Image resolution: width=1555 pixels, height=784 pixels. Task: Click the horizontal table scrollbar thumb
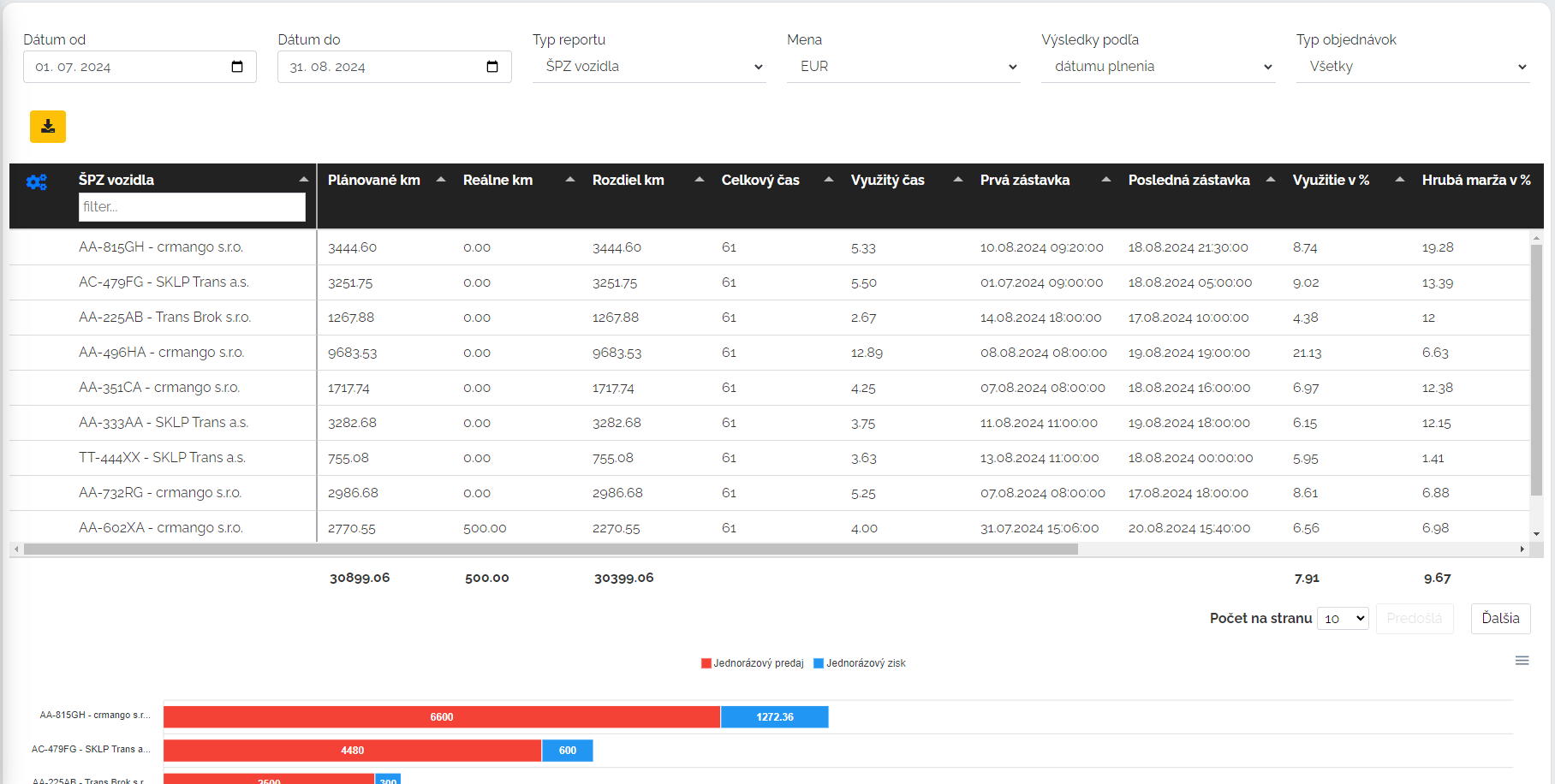(x=551, y=549)
